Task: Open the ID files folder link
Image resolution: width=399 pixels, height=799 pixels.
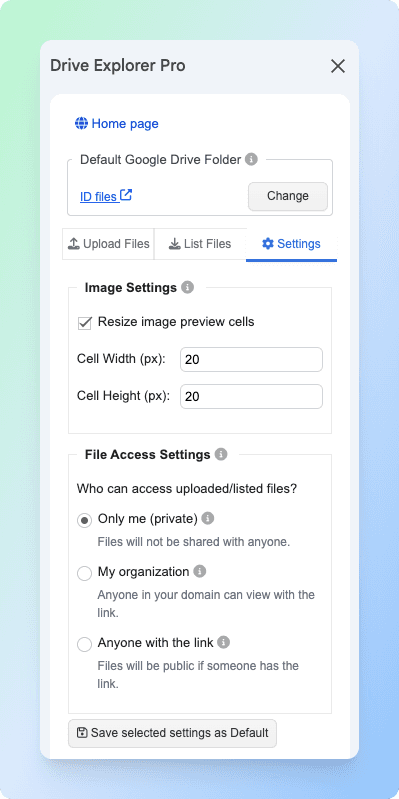Action: (x=99, y=196)
